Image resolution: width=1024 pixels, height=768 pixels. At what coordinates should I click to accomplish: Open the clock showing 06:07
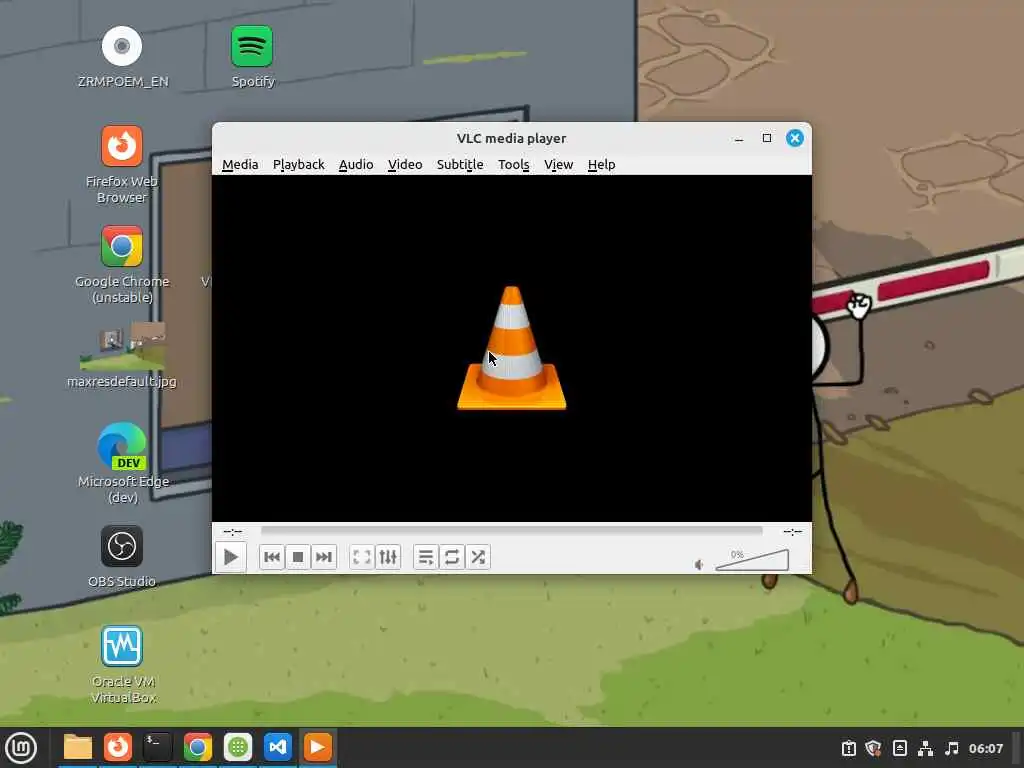point(985,748)
